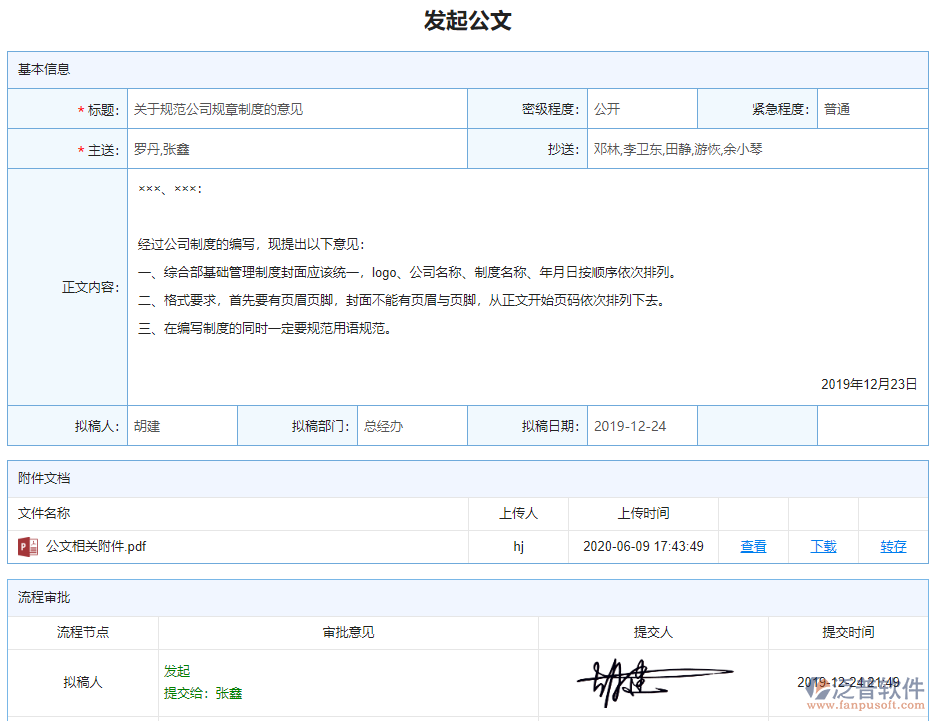935x721 pixels.
Task: Click the 拟稿人 field showing 胡建
Action: pos(180,425)
